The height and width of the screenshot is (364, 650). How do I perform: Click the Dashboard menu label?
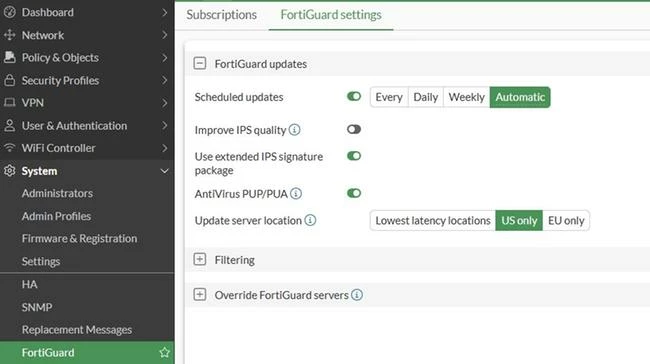point(48,12)
